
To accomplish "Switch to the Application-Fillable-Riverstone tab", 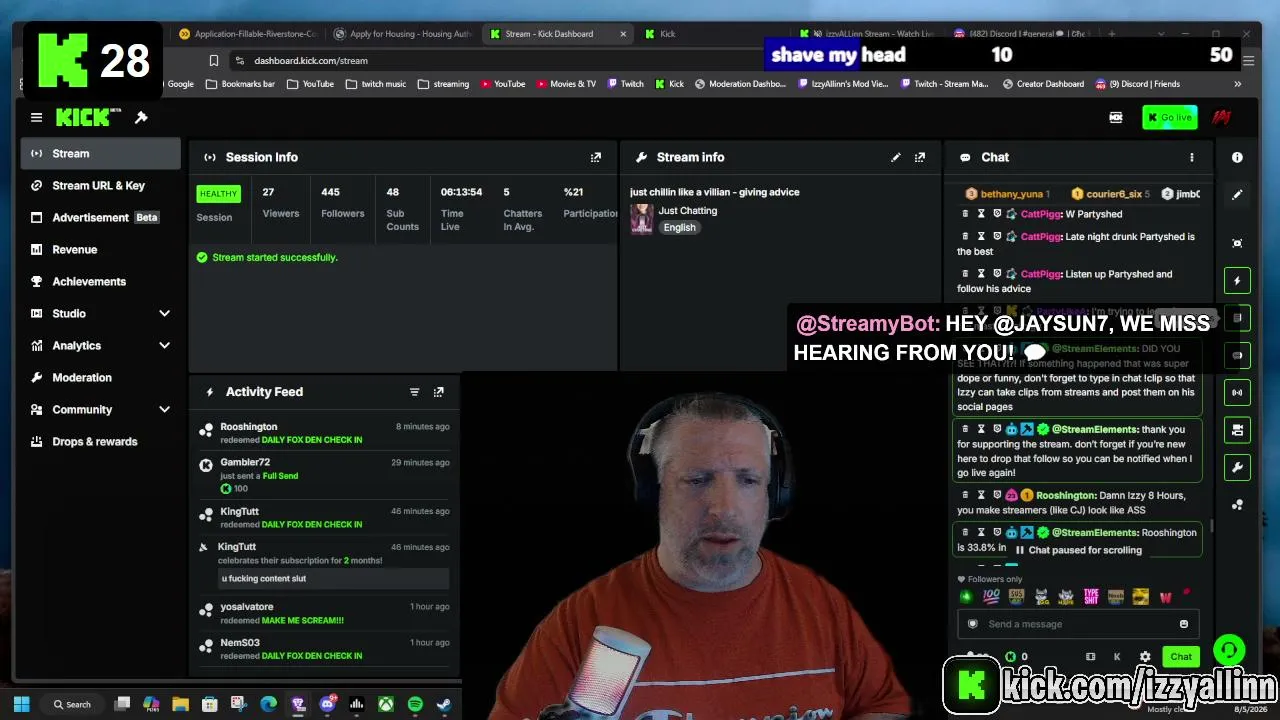I will (x=247, y=34).
